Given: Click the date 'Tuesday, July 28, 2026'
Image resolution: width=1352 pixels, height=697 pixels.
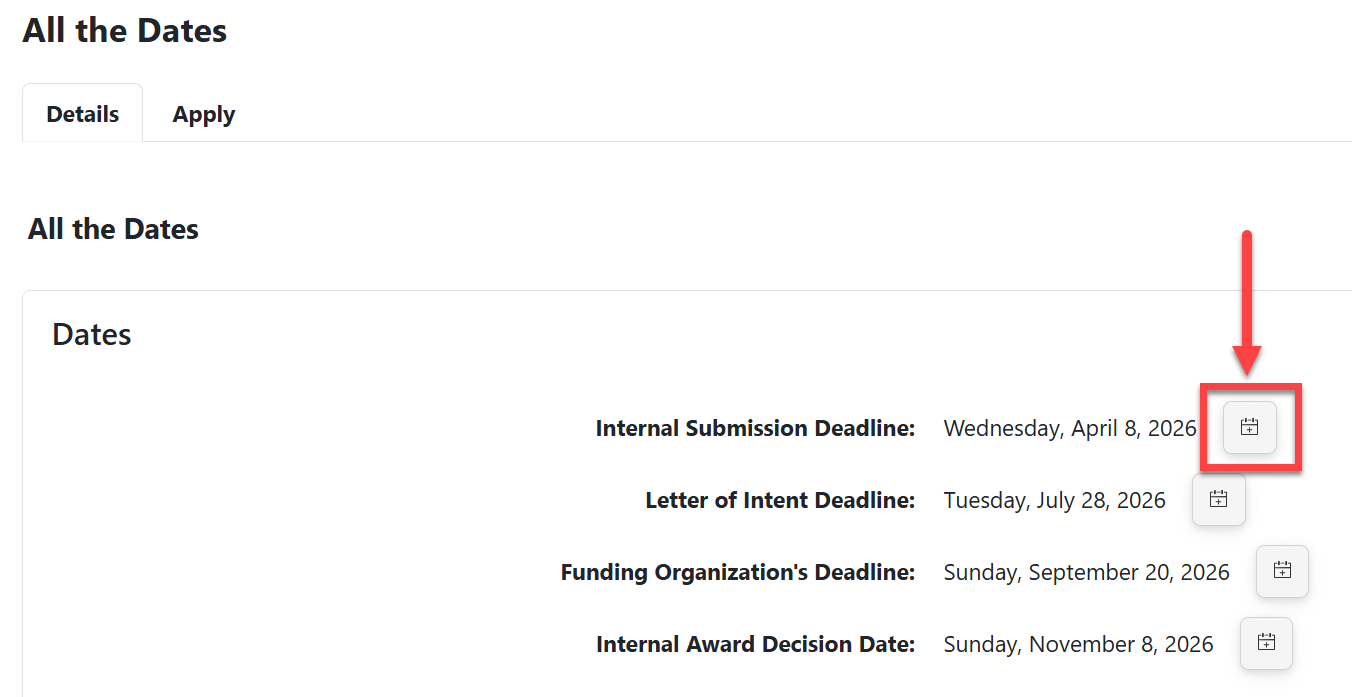Looking at the screenshot, I should click(x=1055, y=499).
